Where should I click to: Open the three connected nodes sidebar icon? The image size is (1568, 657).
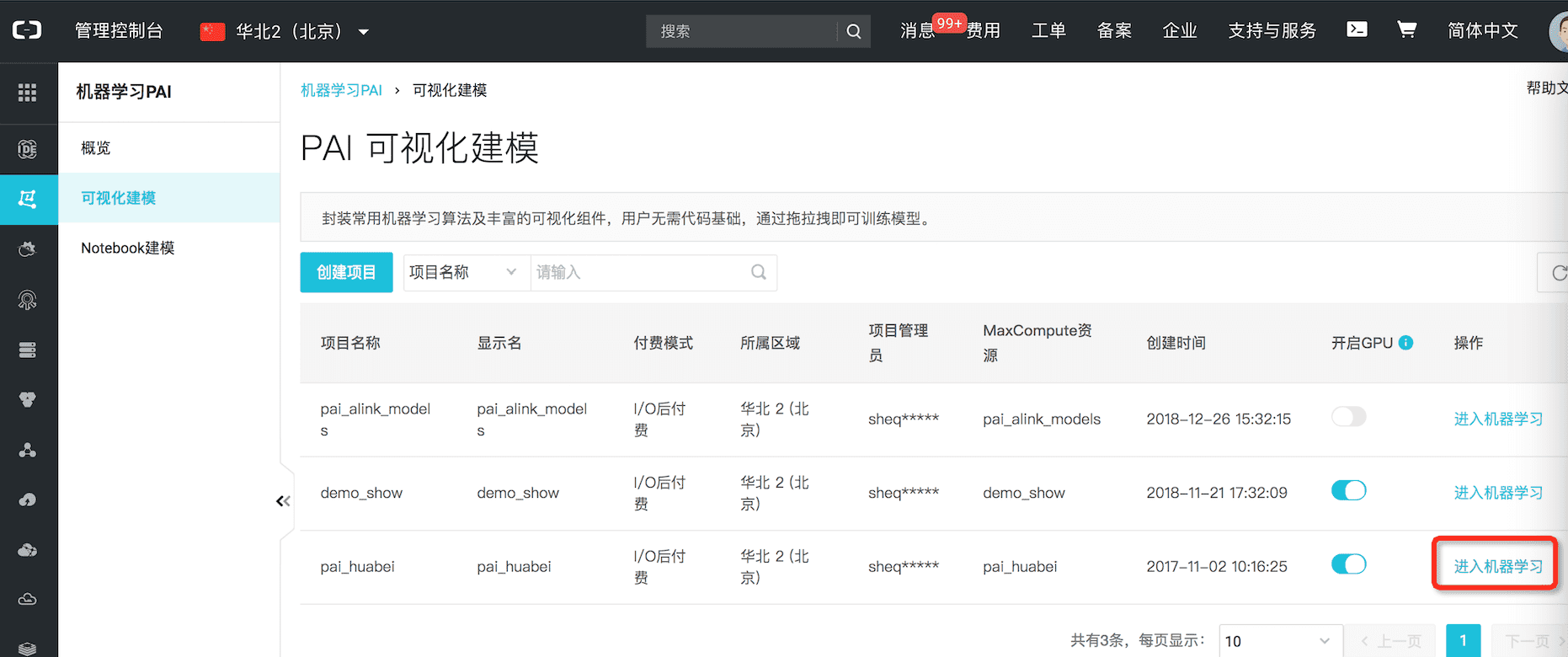coord(27,450)
